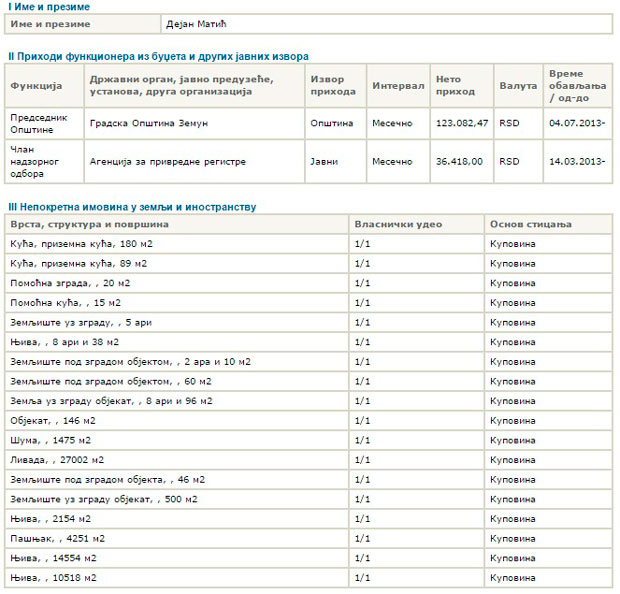Click the net income value 123.082,47

(462, 124)
